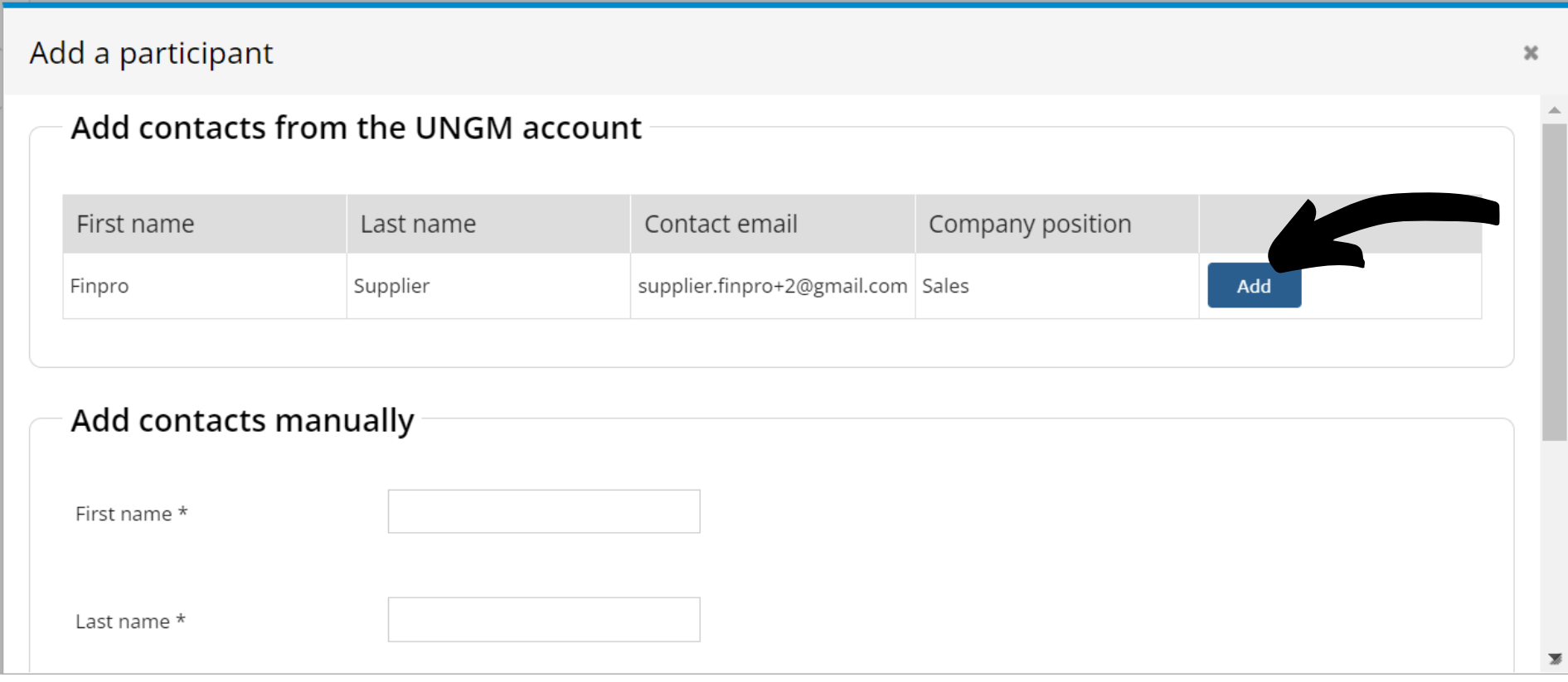
Task: Click the 'Add contacts manually' heading
Action: (x=242, y=421)
